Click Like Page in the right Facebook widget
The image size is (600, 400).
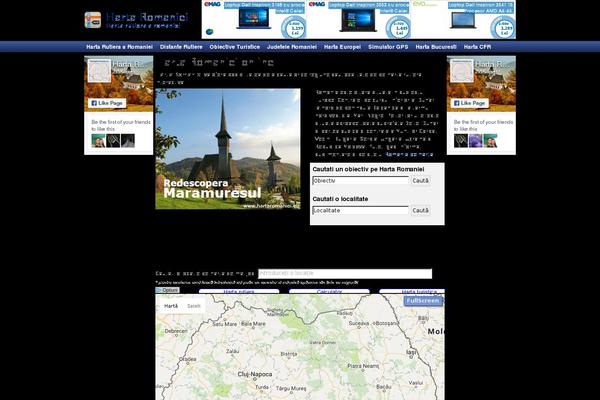(470, 103)
